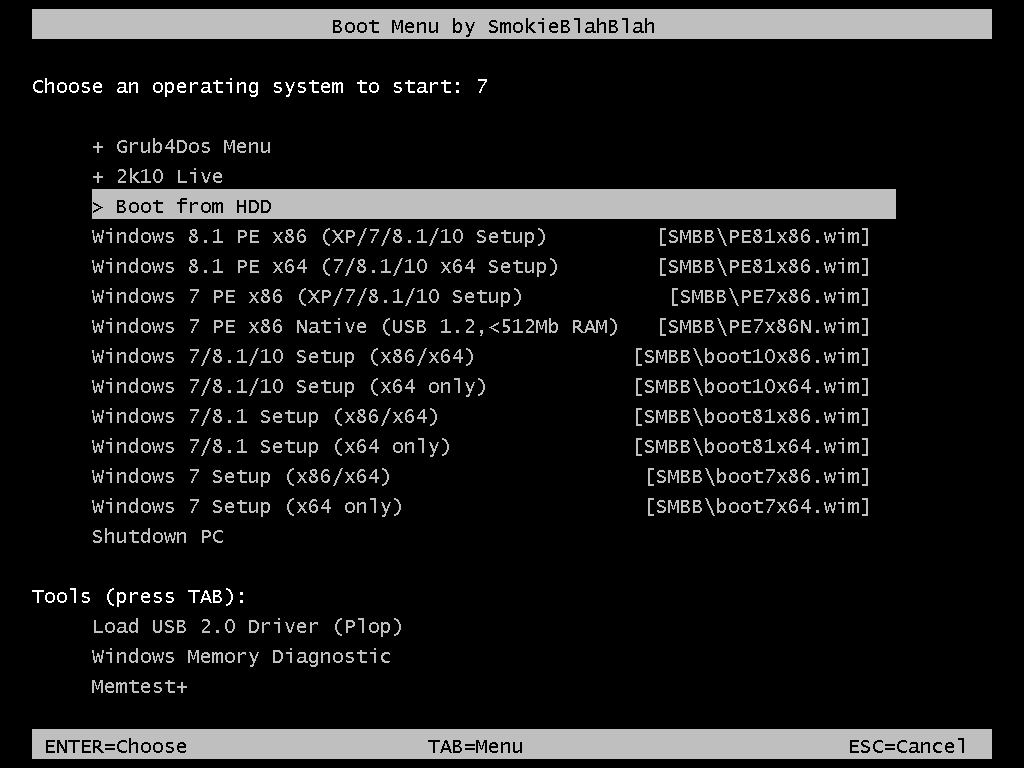The image size is (1024, 768).
Task: Select the Shutdown PC option
Action: click(158, 537)
